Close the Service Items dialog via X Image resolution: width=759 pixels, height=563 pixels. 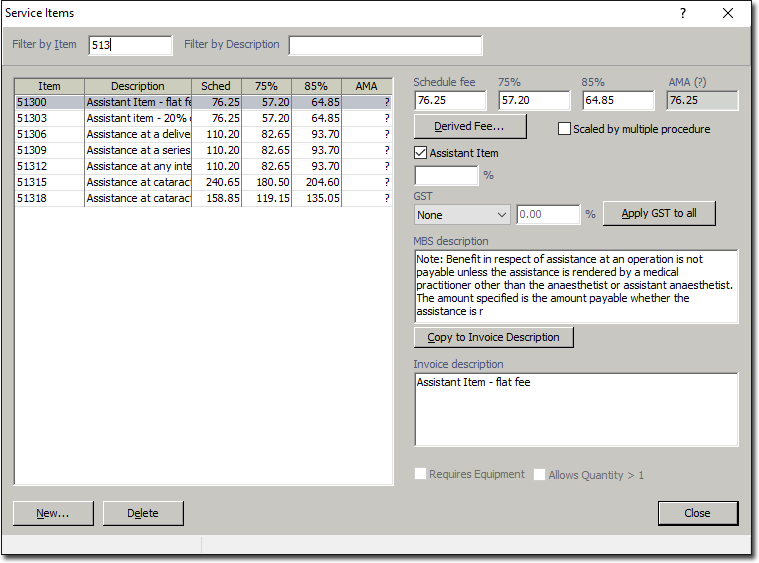click(728, 13)
